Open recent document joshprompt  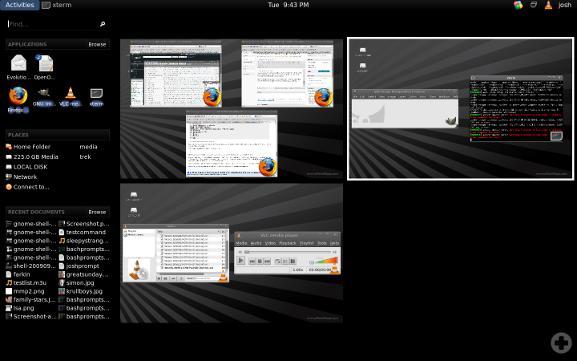(79, 266)
